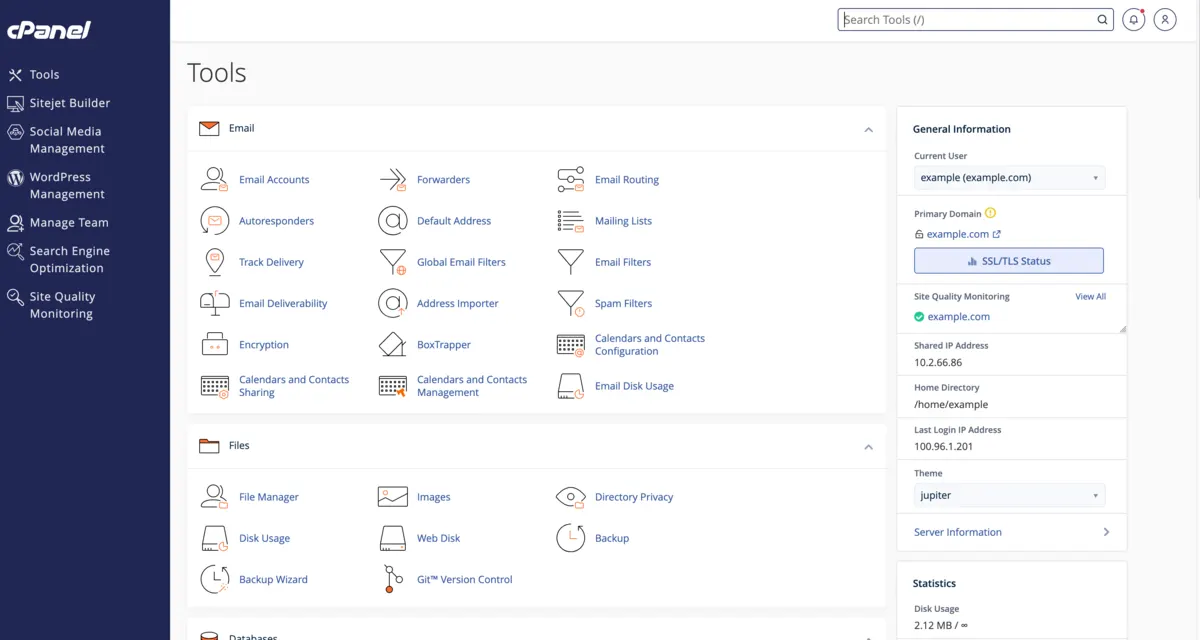Image resolution: width=1200 pixels, height=640 pixels.
Task: Open the Email Routing icon
Action: (x=571, y=180)
